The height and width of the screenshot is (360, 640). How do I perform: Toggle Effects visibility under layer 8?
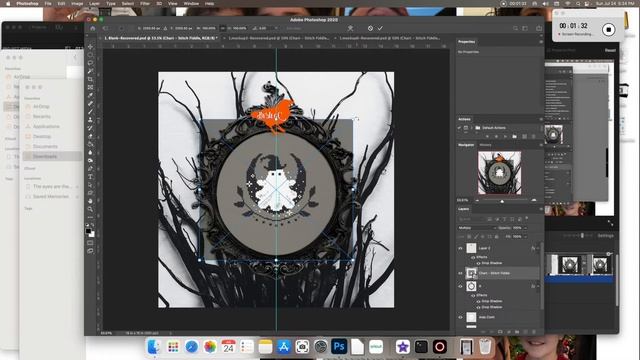coord(473,295)
